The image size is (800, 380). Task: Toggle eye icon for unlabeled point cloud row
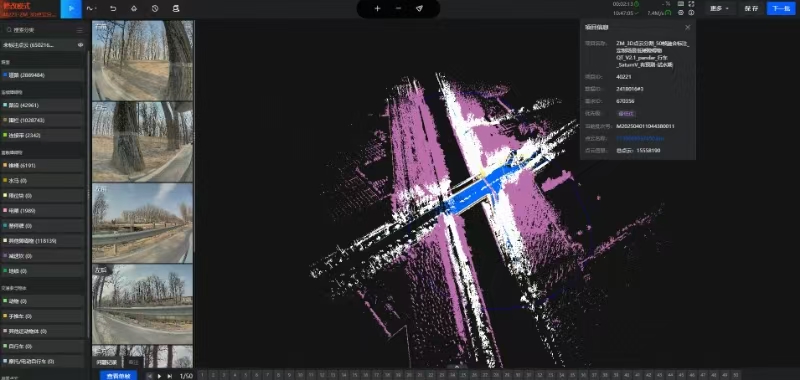click(x=80, y=45)
